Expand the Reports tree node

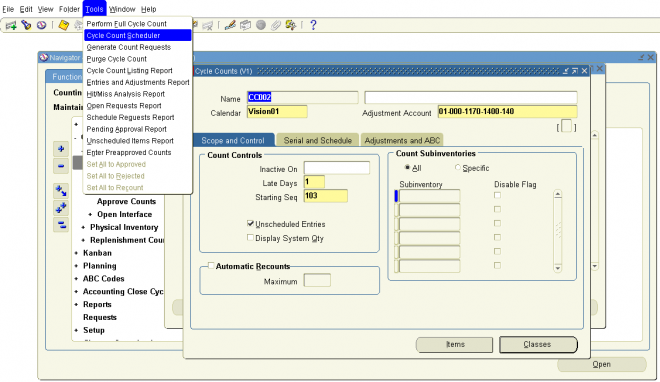point(76,305)
